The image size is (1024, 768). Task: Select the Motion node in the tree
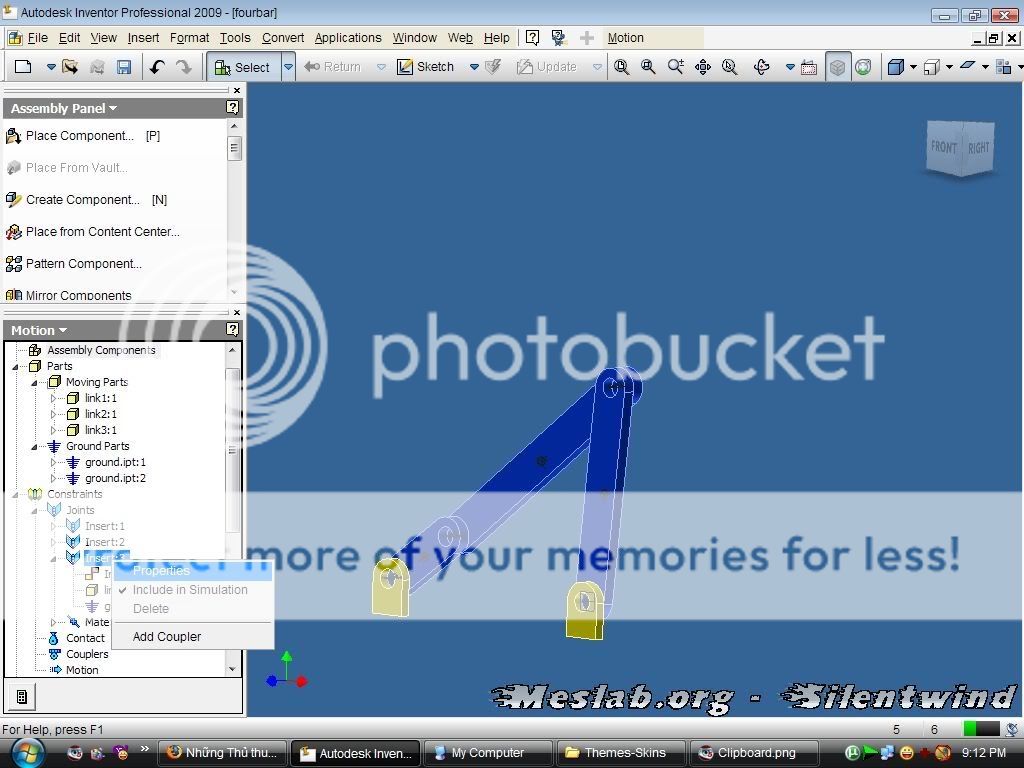(82, 670)
